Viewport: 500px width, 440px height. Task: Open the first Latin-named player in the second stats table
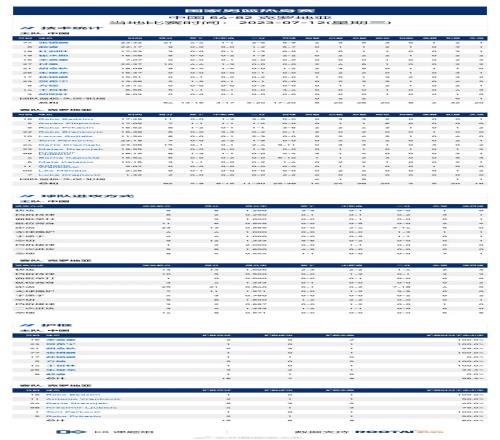(66, 119)
